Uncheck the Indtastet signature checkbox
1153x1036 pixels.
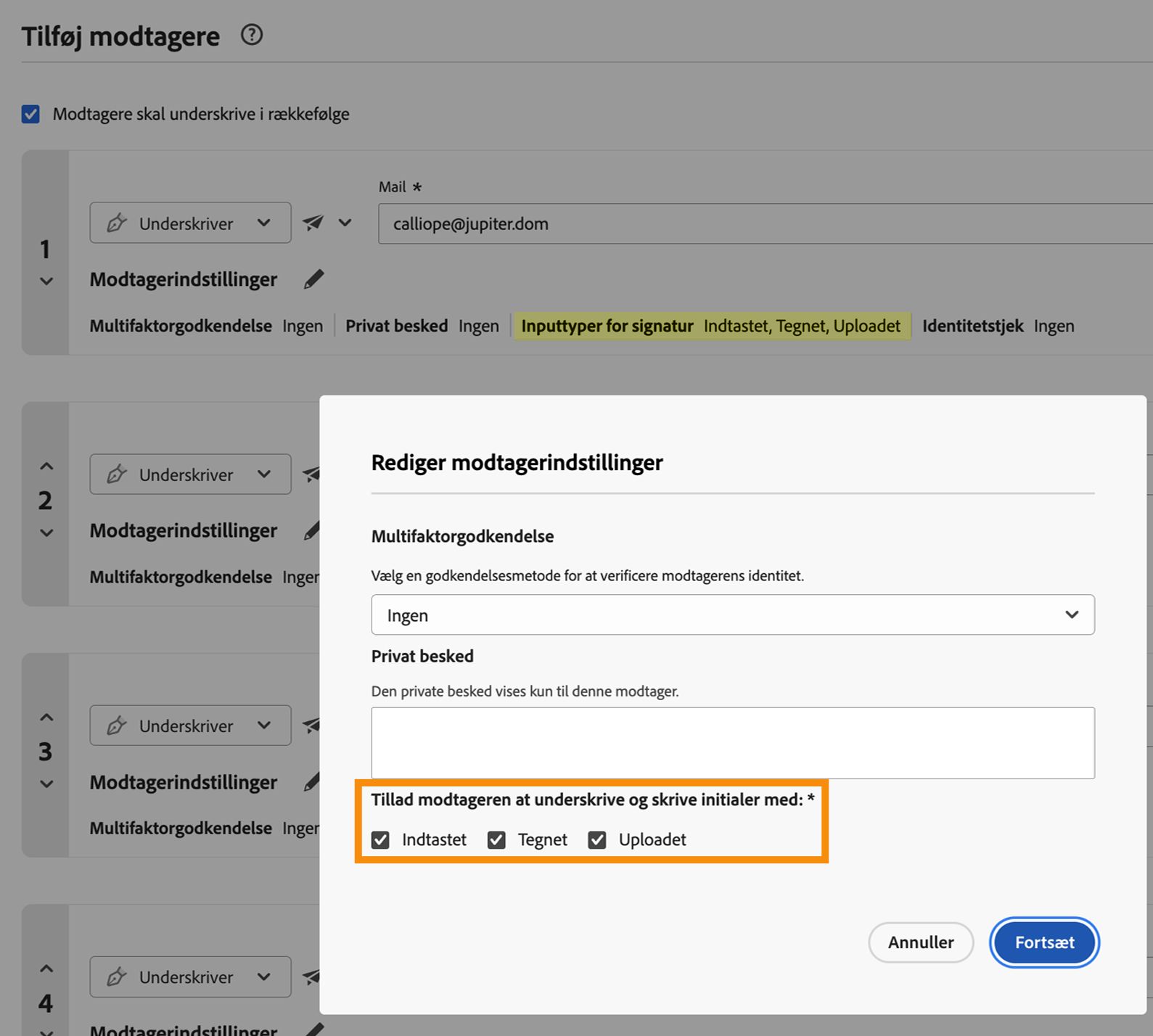380,840
